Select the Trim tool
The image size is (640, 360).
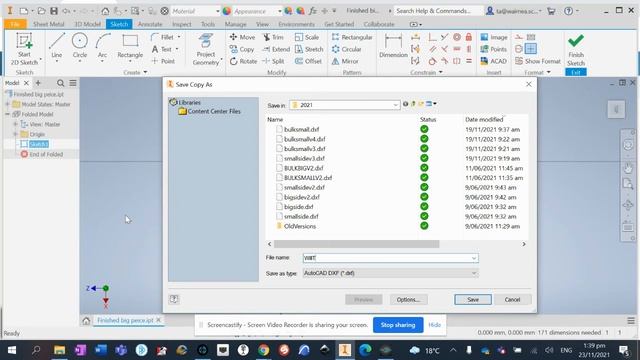(273, 37)
